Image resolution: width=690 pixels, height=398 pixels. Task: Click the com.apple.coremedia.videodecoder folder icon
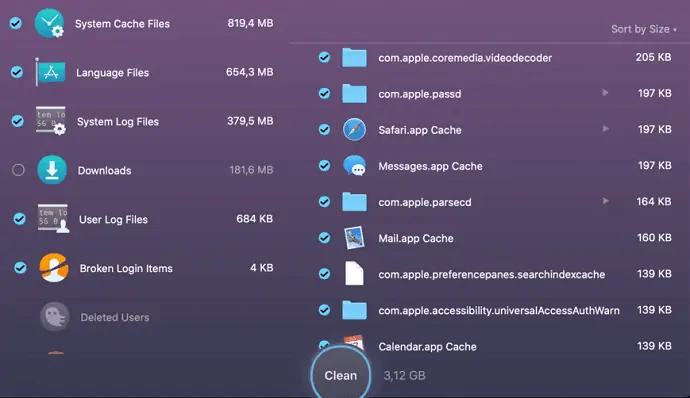tap(354, 58)
